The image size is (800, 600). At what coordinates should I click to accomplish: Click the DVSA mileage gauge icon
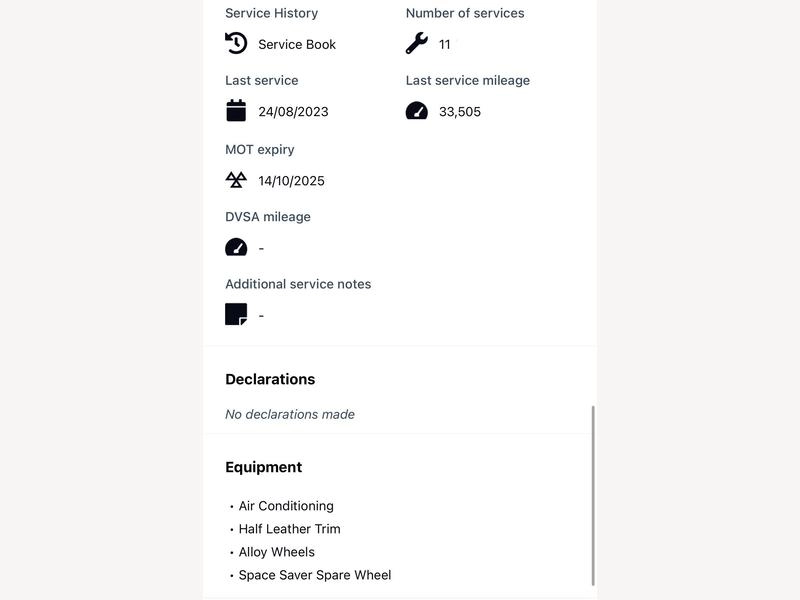click(236, 247)
